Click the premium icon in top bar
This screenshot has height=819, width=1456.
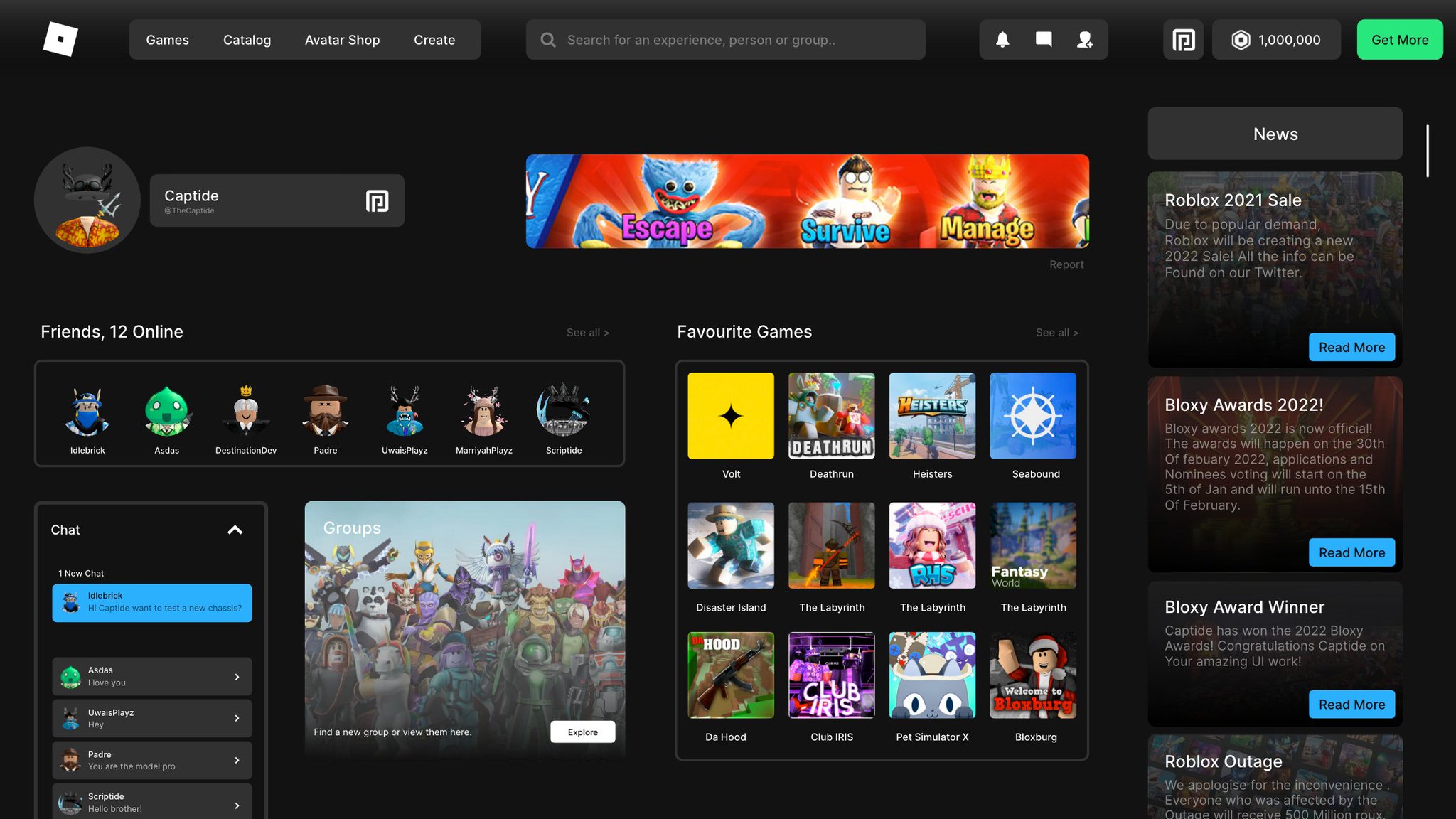click(x=1183, y=40)
